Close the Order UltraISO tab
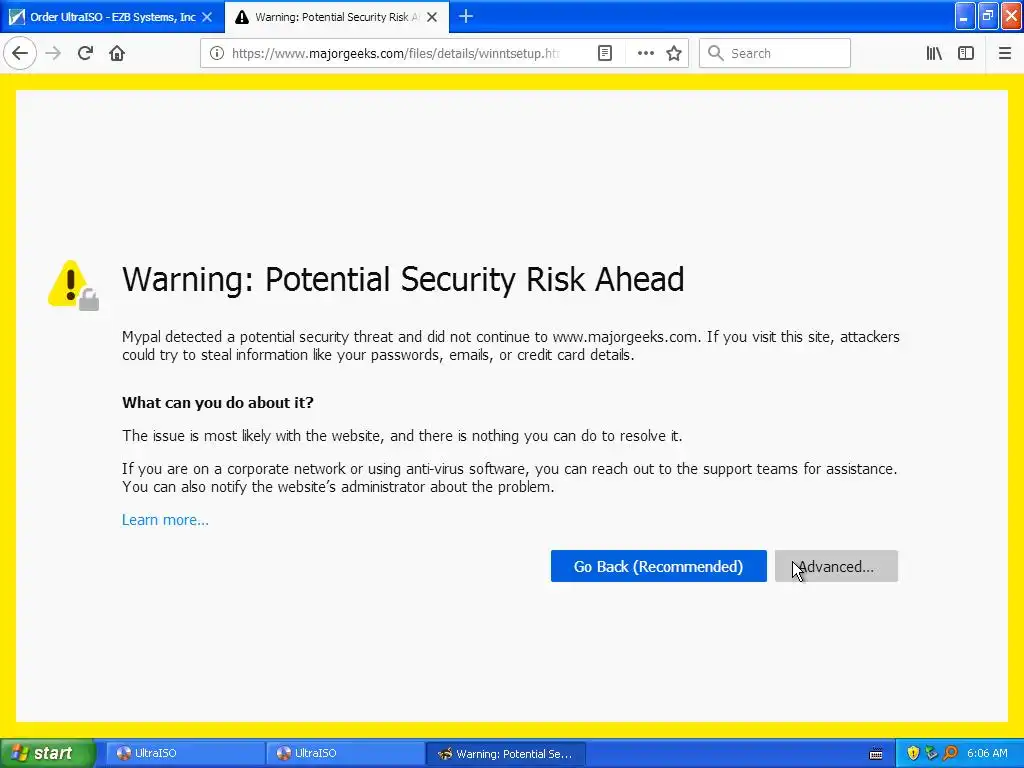The width and height of the screenshot is (1024, 768). click(x=207, y=17)
